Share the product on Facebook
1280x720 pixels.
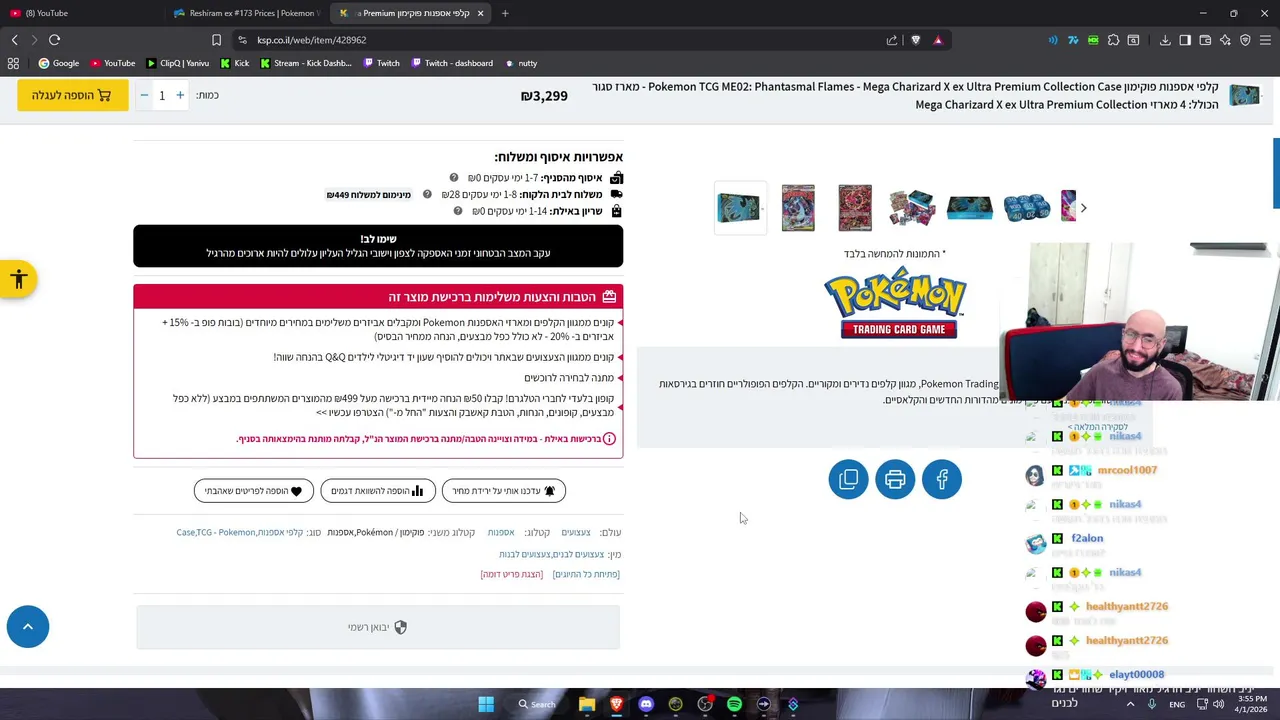pos(941,480)
